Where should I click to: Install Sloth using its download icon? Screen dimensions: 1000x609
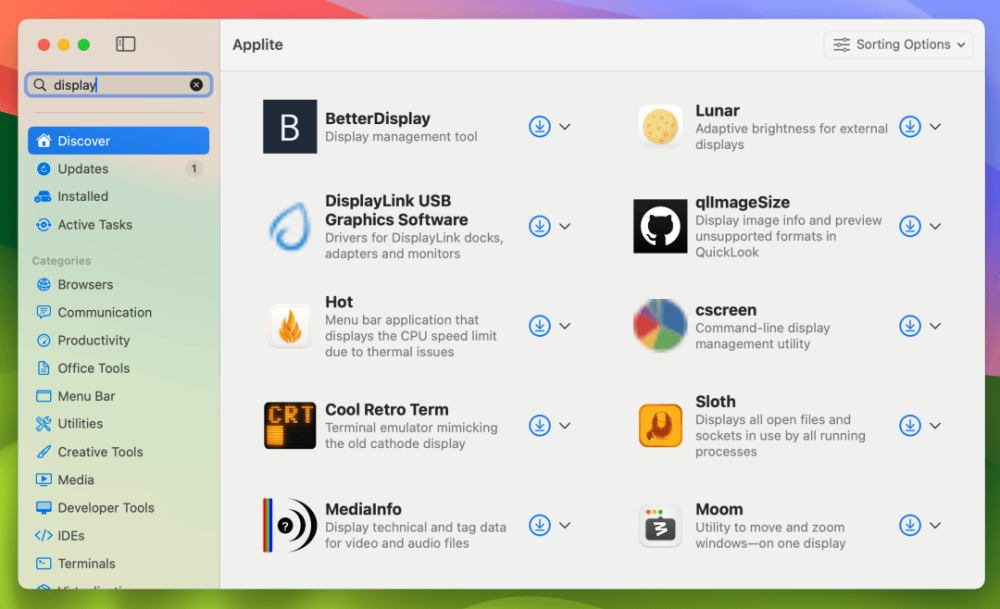tap(910, 425)
